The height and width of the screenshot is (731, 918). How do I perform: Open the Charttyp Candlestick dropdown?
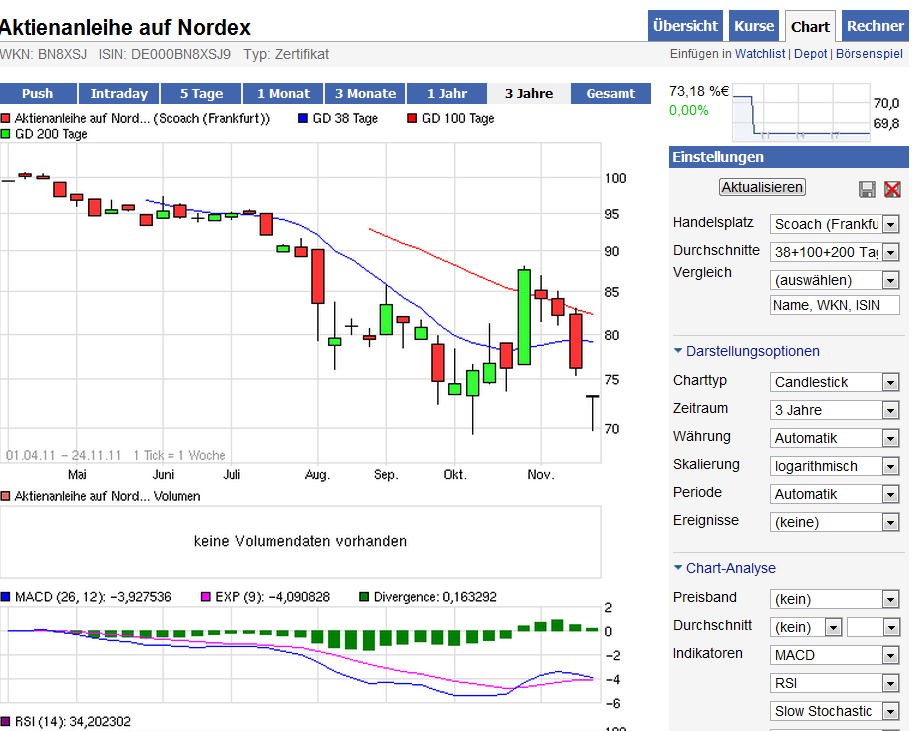tap(834, 382)
